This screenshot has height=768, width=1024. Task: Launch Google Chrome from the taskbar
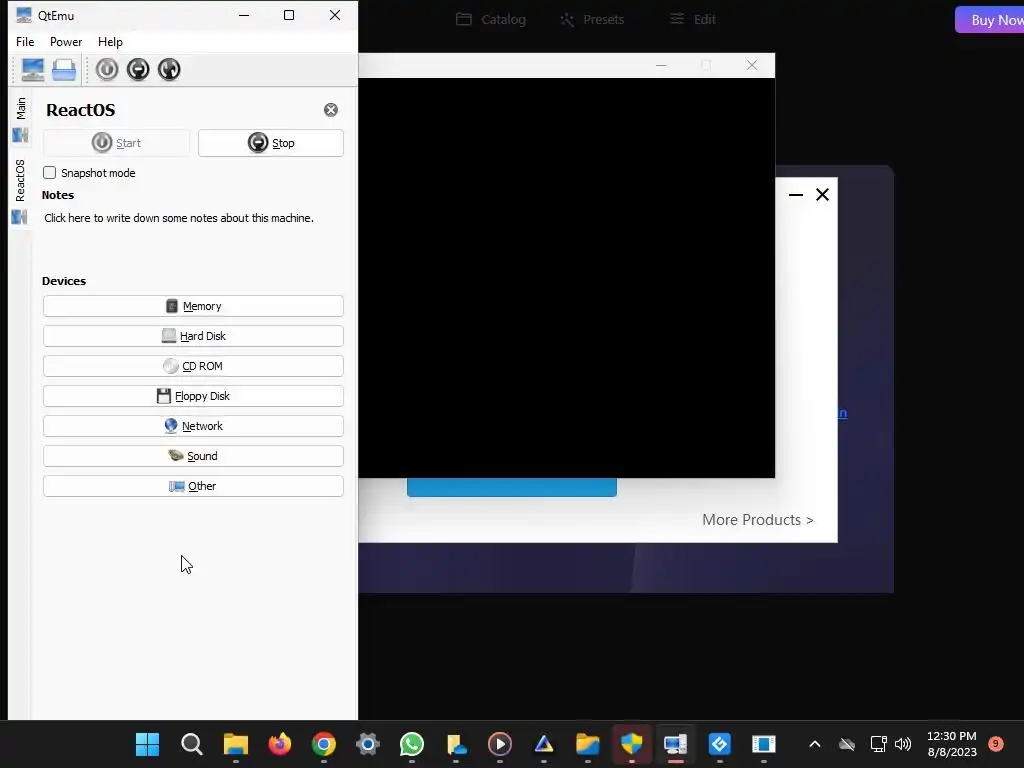[324, 744]
